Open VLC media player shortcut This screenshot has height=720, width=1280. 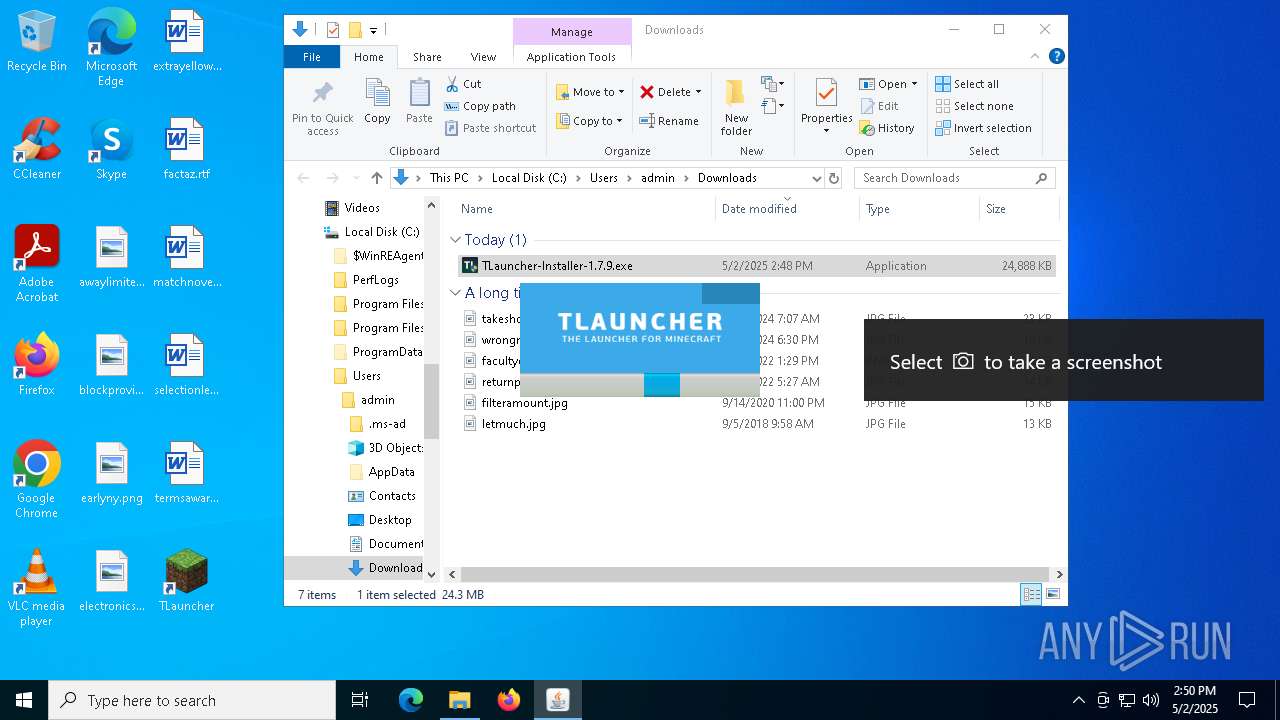(37, 588)
